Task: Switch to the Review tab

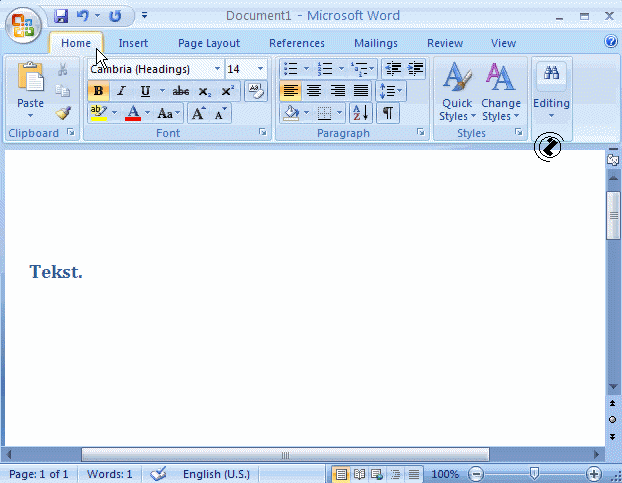Action: tap(445, 43)
